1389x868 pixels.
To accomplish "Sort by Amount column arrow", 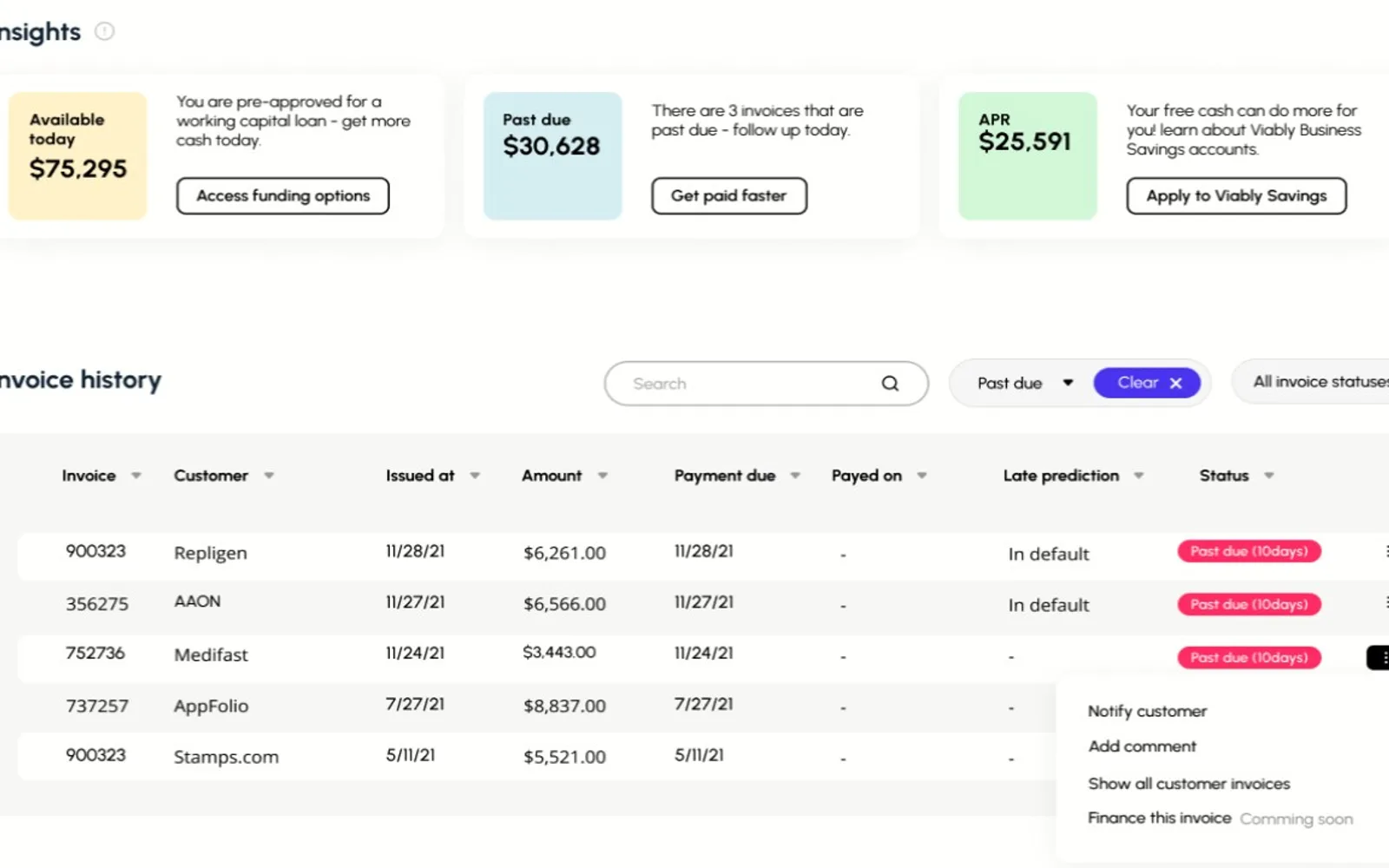I will tap(602, 476).
